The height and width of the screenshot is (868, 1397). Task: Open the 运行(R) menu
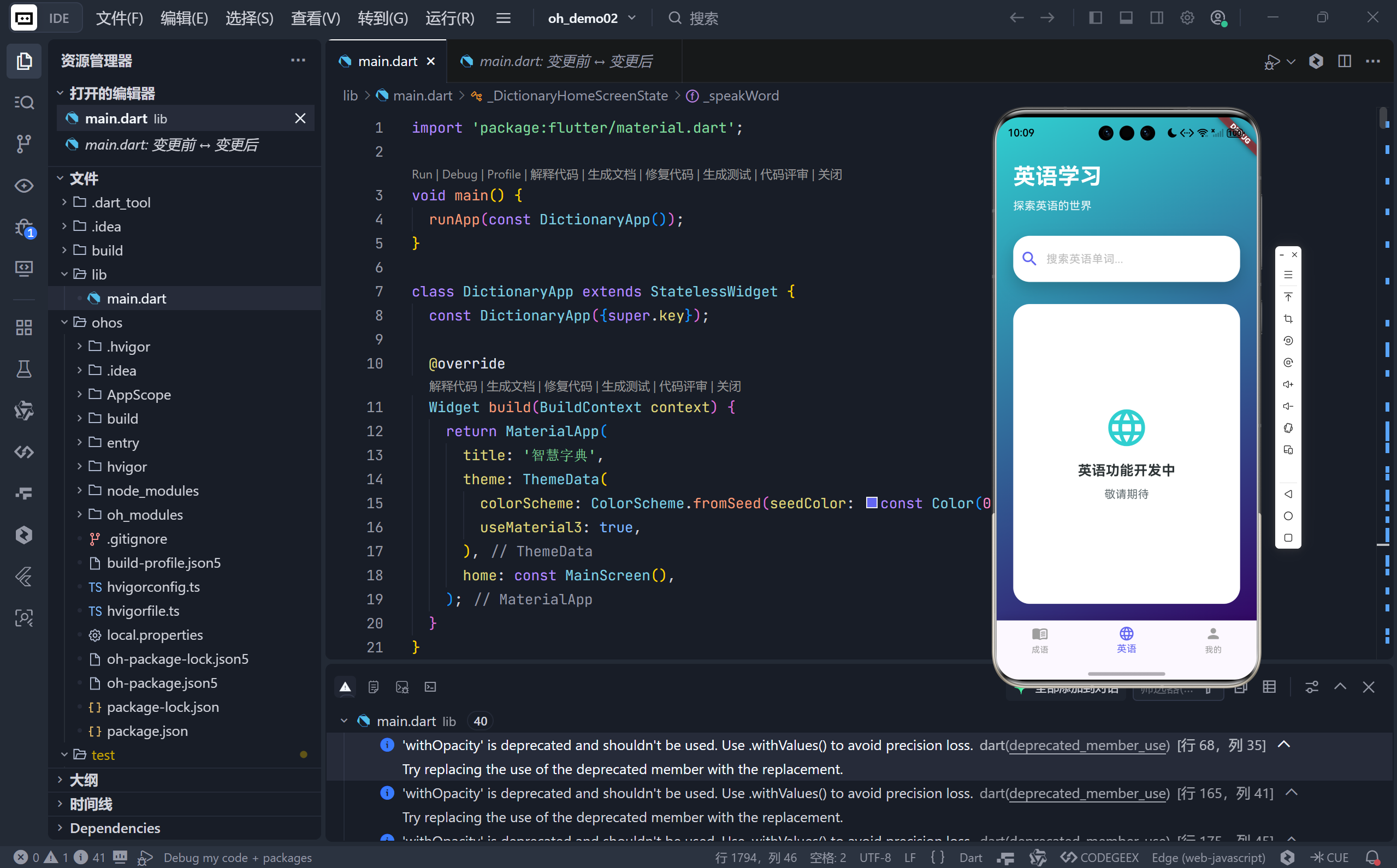449,18
